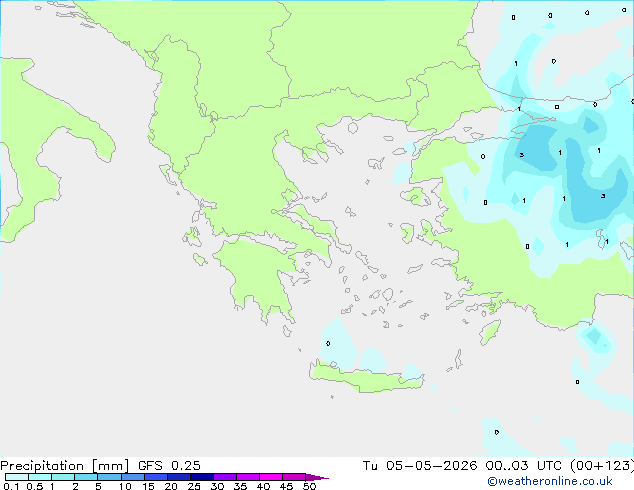
Task: Click the '00..03 UTC' time range text
Action: click(x=524, y=466)
